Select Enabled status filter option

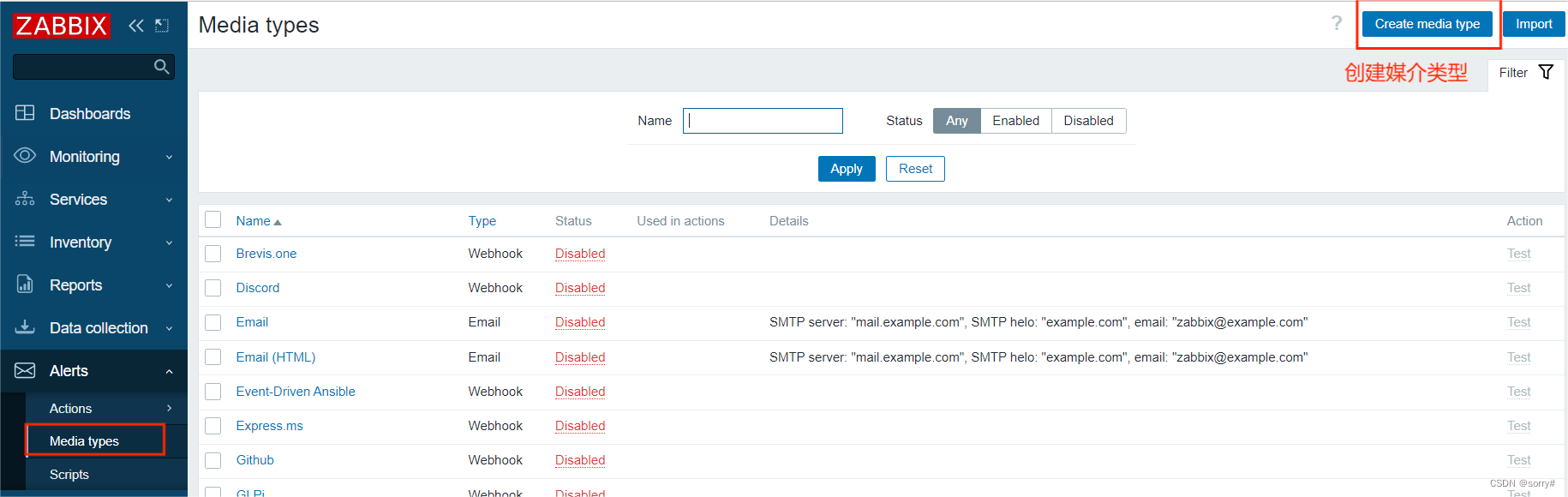coord(1016,121)
